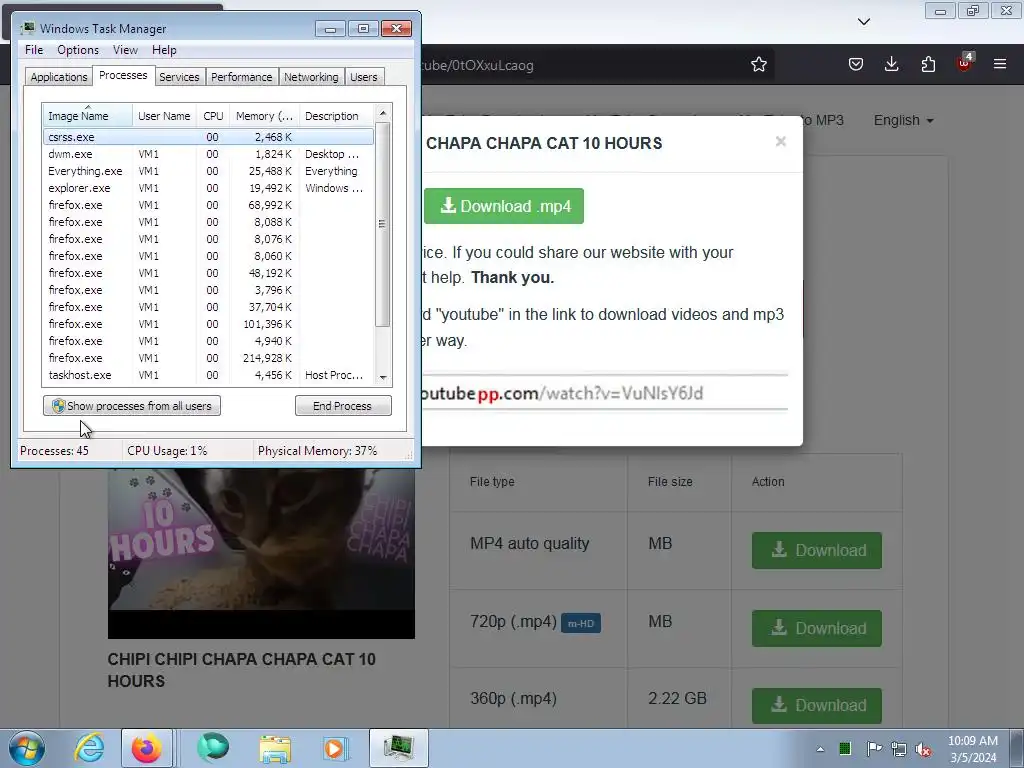
Task: Select firefox.exe row using 68,992 K
Action: pos(208,205)
